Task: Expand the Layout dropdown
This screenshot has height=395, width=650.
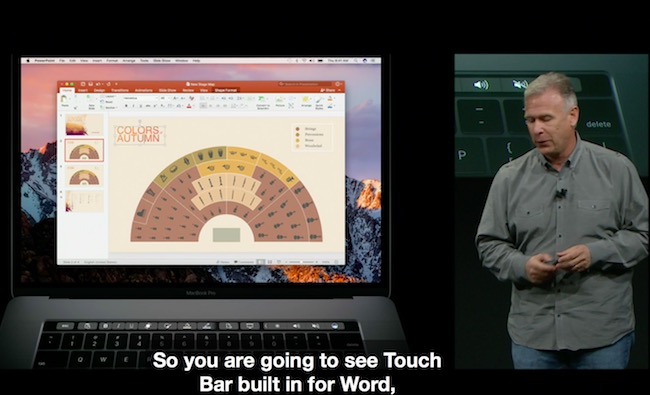Action: tap(109, 97)
